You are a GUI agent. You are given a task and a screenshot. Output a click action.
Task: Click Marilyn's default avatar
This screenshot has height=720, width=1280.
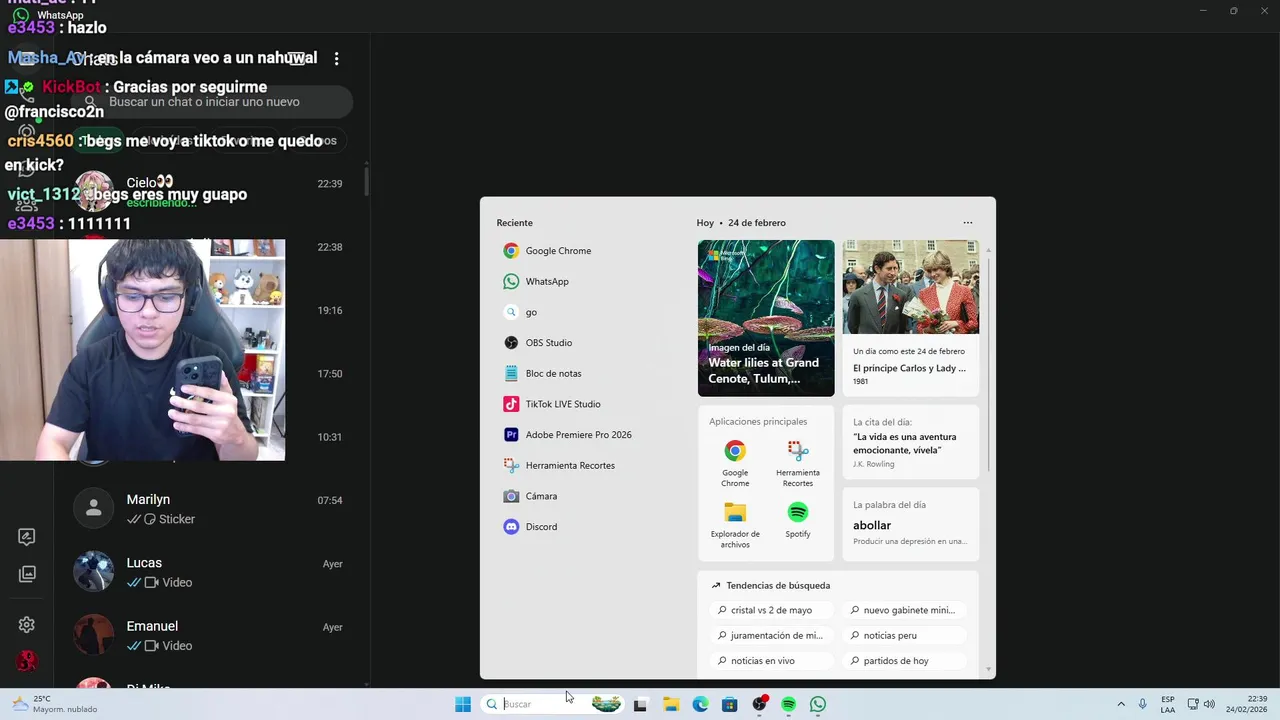coord(93,509)
